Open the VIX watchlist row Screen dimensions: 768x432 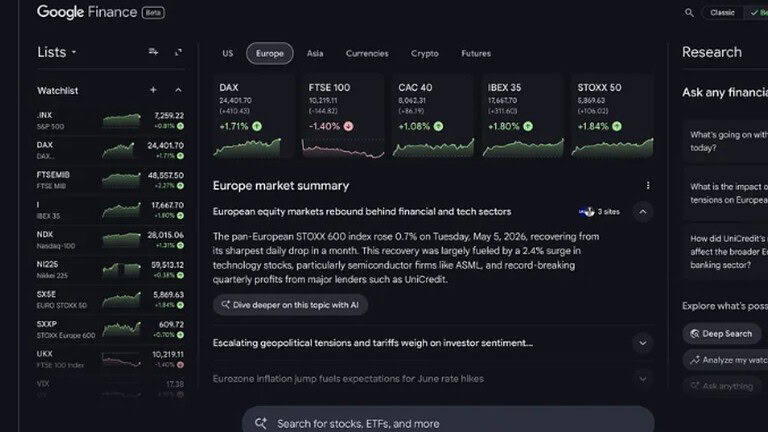(110, 388)
